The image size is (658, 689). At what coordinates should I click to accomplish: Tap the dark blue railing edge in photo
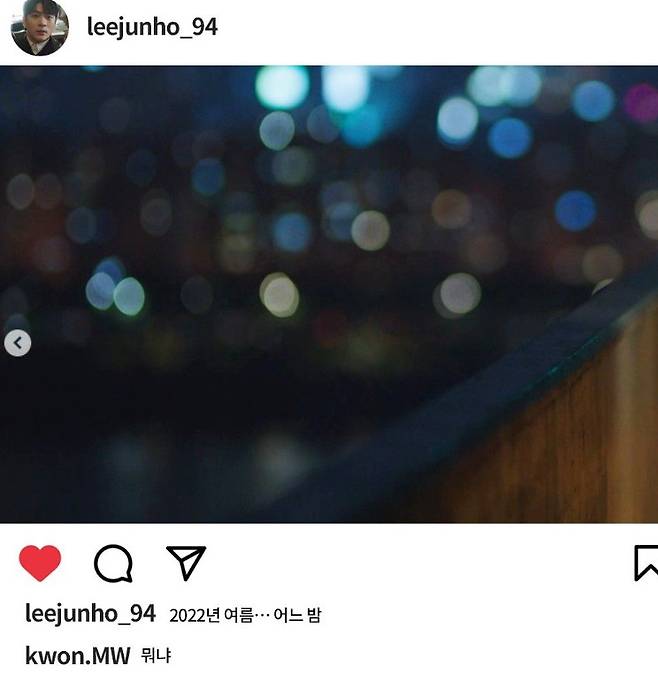(x=505, y=378)
